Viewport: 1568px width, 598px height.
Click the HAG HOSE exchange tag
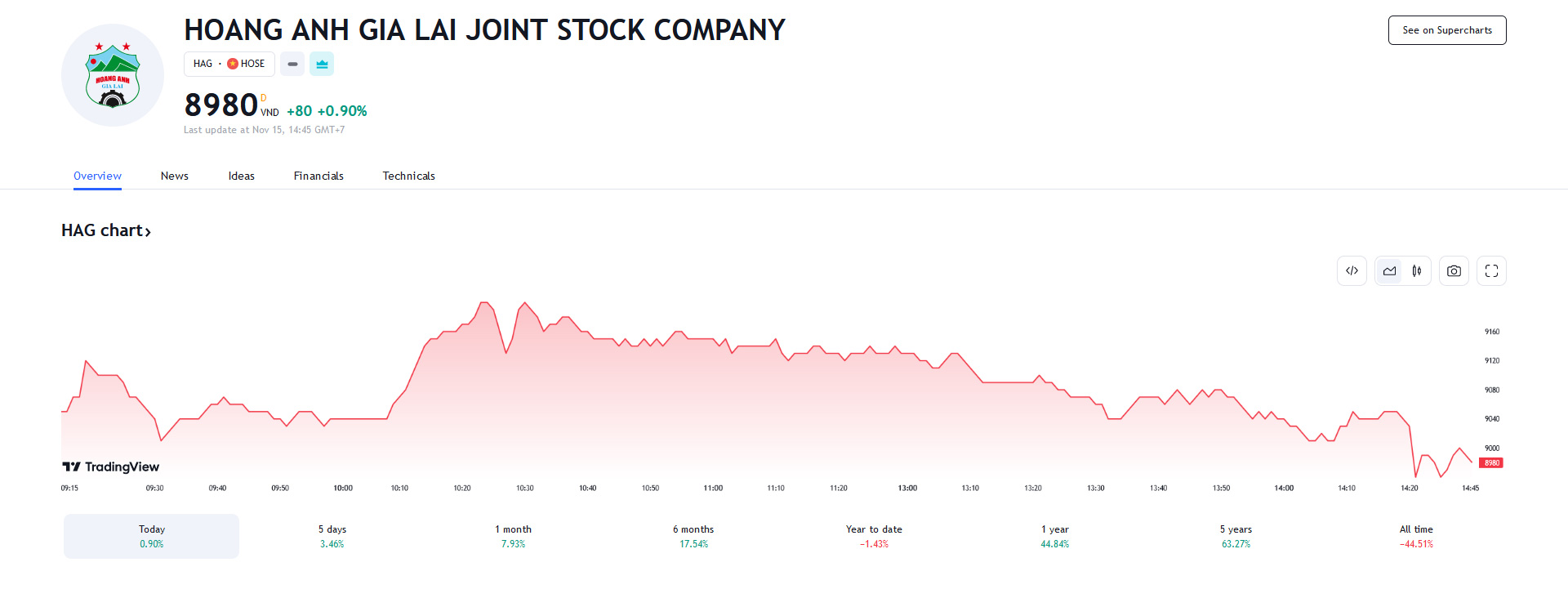click(229, 64)
